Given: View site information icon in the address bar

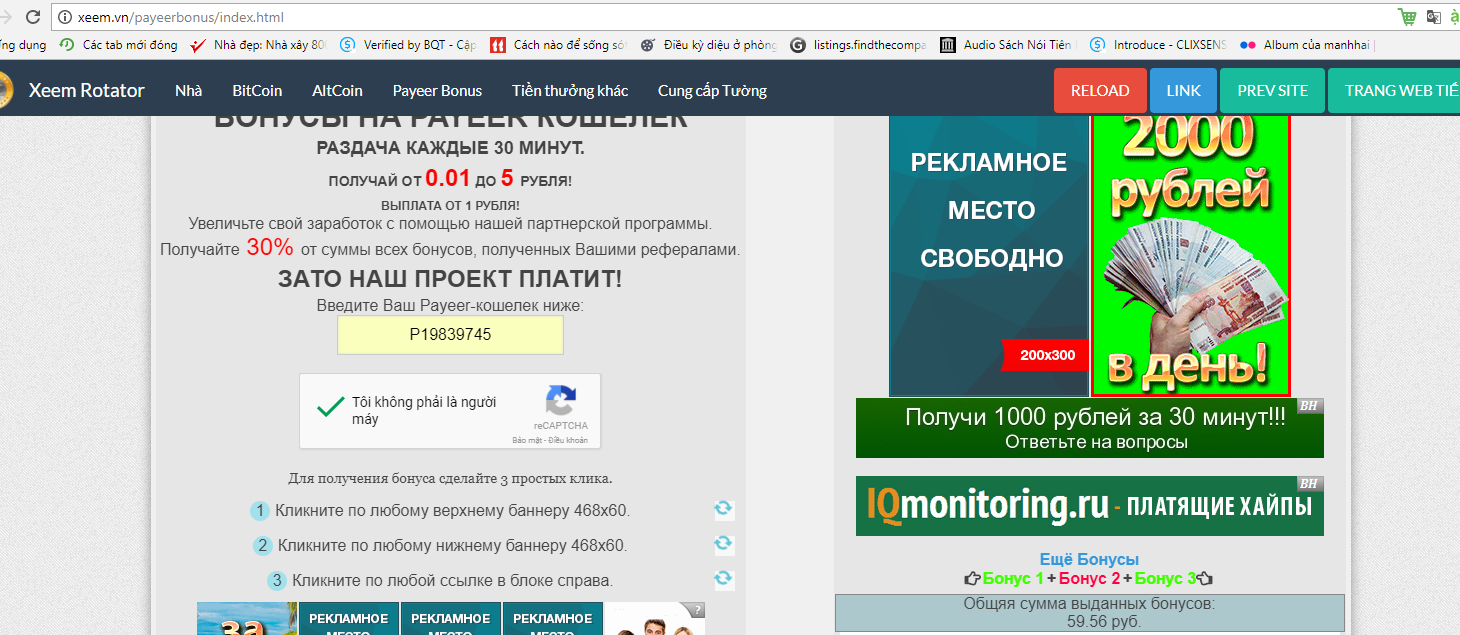Looking at the screenshot, I should 65,17.
